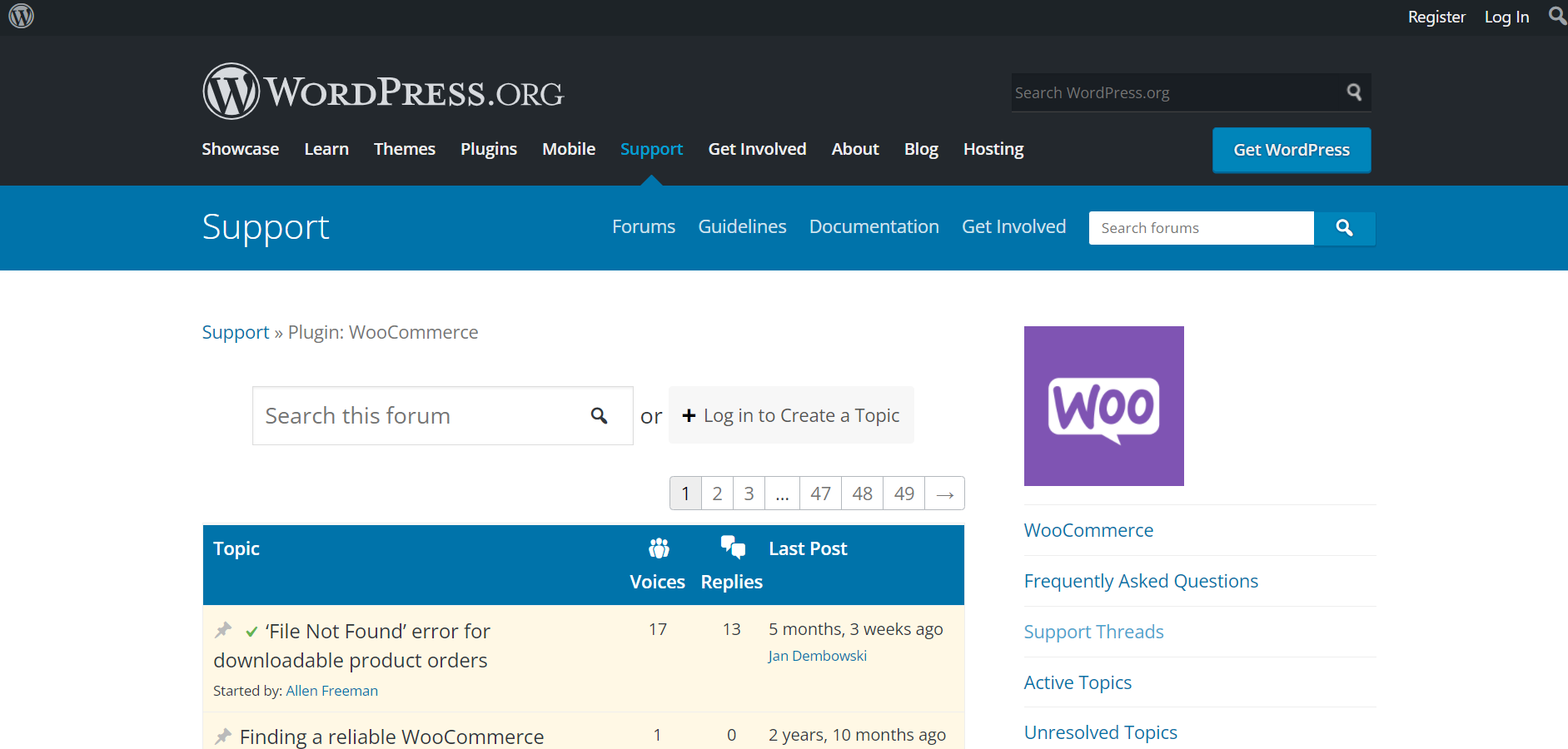The image size is (1568, 749).
Task: Open the '5 months, 3 weeks ago' last post
Action: click(855, 629)
